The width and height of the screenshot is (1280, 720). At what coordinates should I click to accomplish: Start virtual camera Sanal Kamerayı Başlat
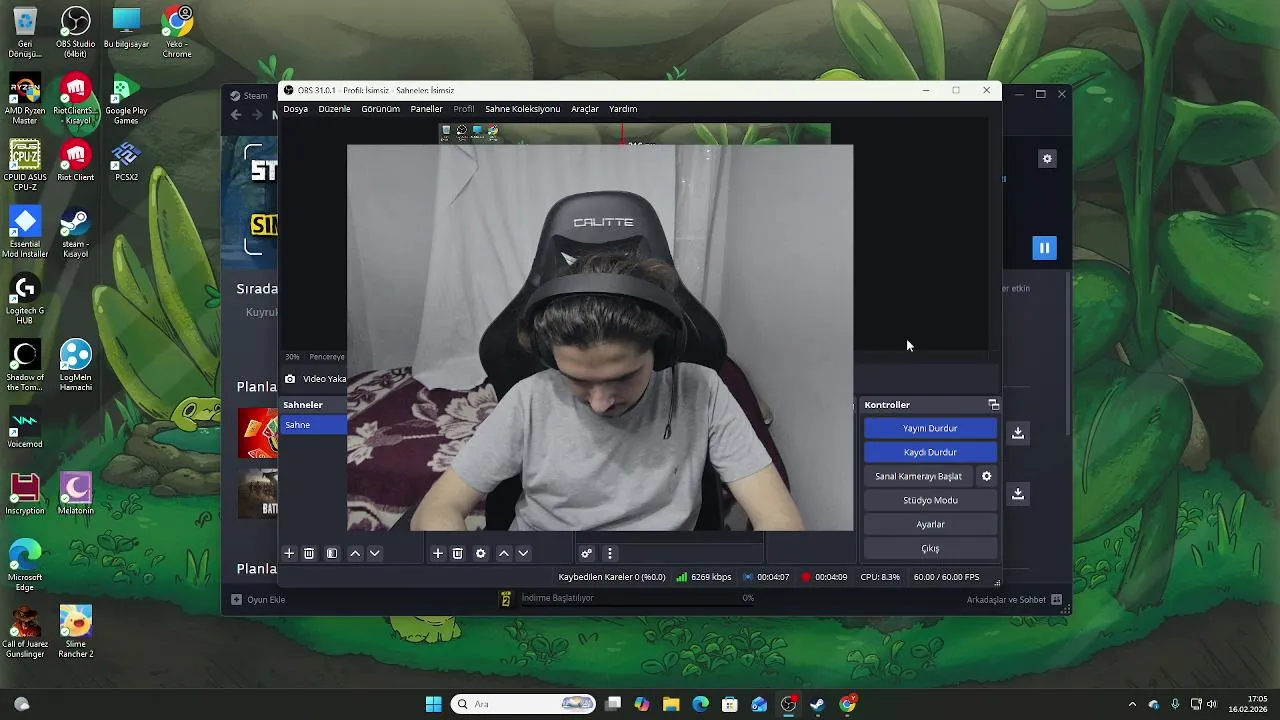(918, 476)
